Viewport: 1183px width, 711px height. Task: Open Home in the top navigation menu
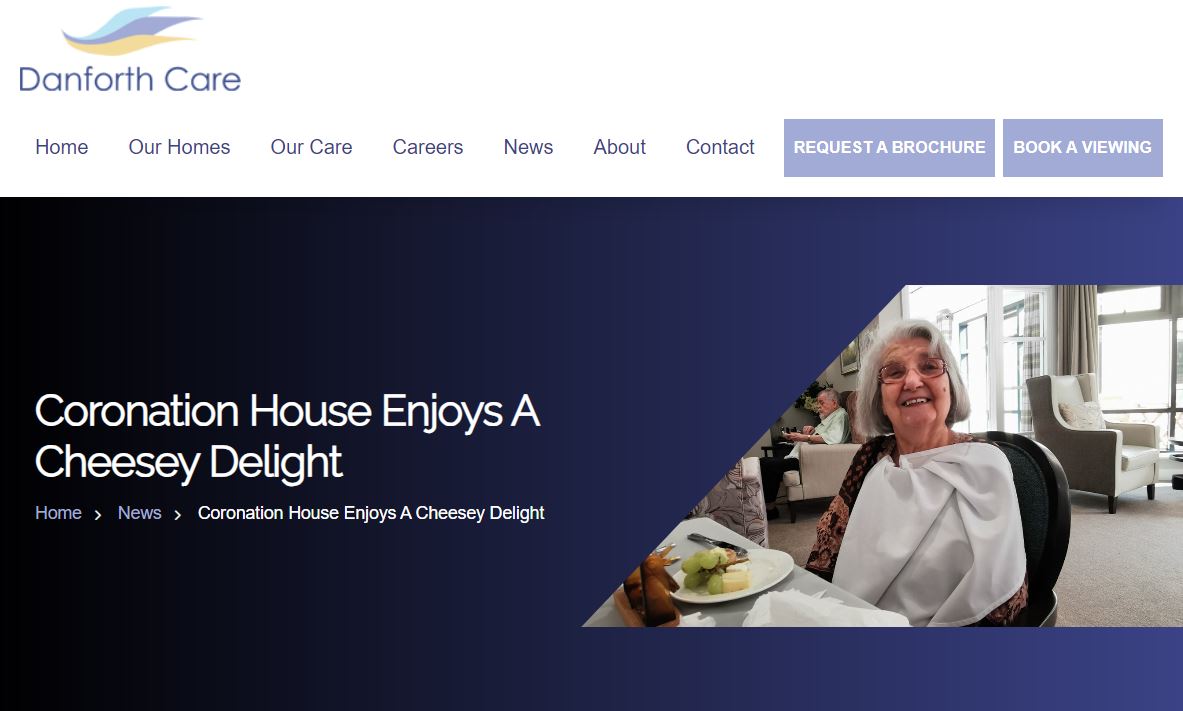click(62, 147)
